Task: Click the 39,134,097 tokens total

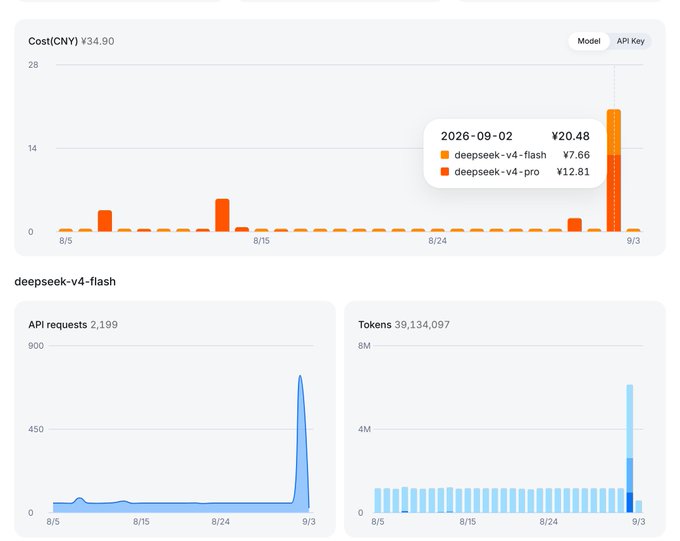Action: tap(422, 325)
